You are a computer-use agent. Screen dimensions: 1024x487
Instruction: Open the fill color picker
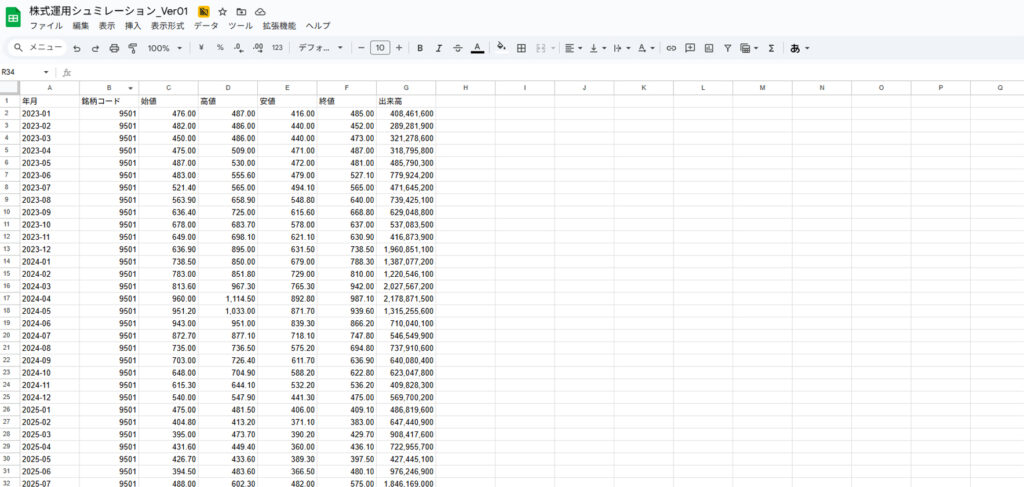pyautogui.click(x=501, y=48)
